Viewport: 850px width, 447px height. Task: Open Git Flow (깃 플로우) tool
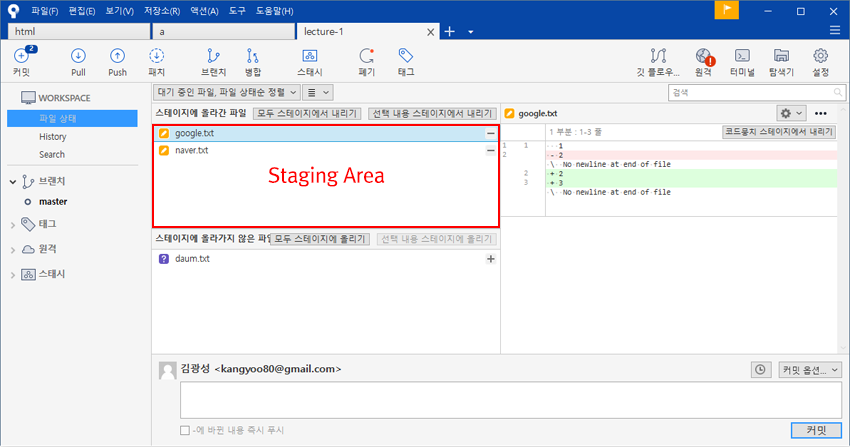pyautogui.click(x=658, y=61)
